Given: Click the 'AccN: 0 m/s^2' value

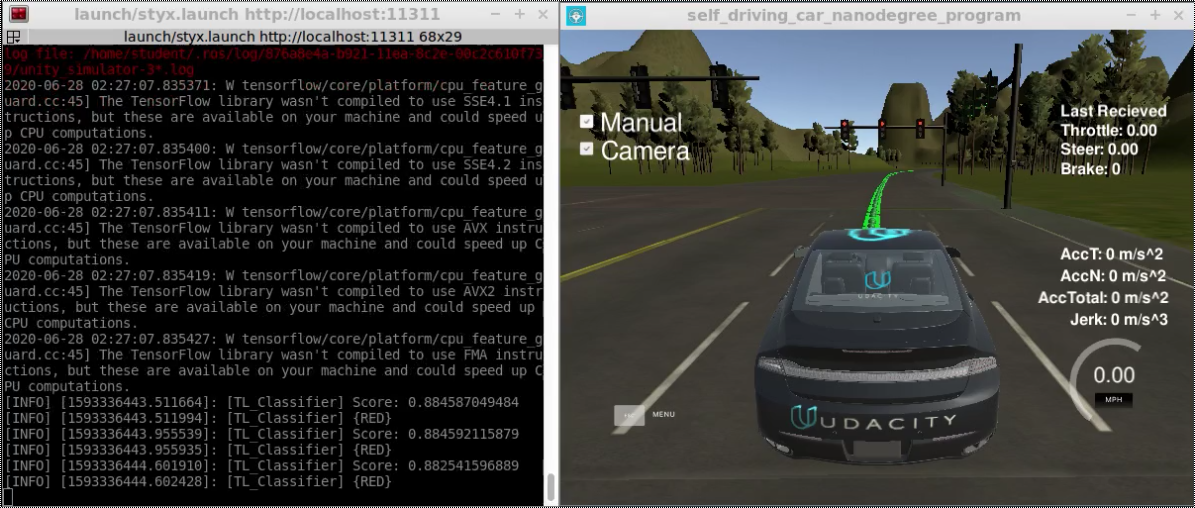Looking at the screenshot, I should [x=1113, y=276].
